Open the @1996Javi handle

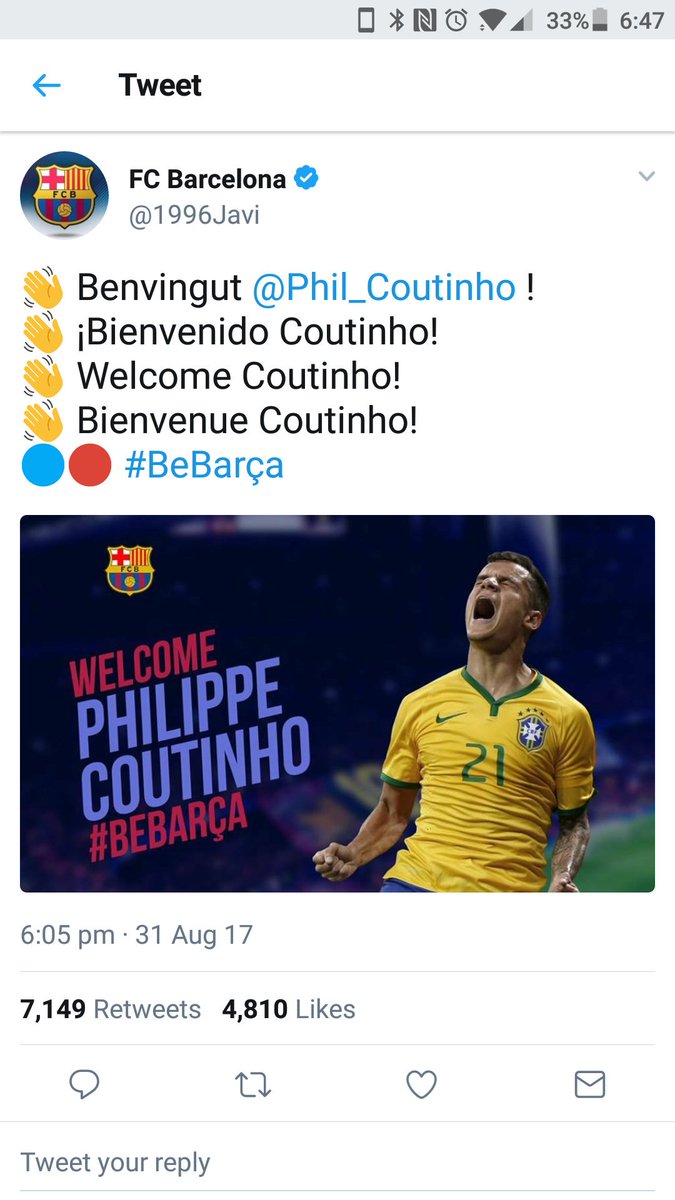(x=194, y=214)
